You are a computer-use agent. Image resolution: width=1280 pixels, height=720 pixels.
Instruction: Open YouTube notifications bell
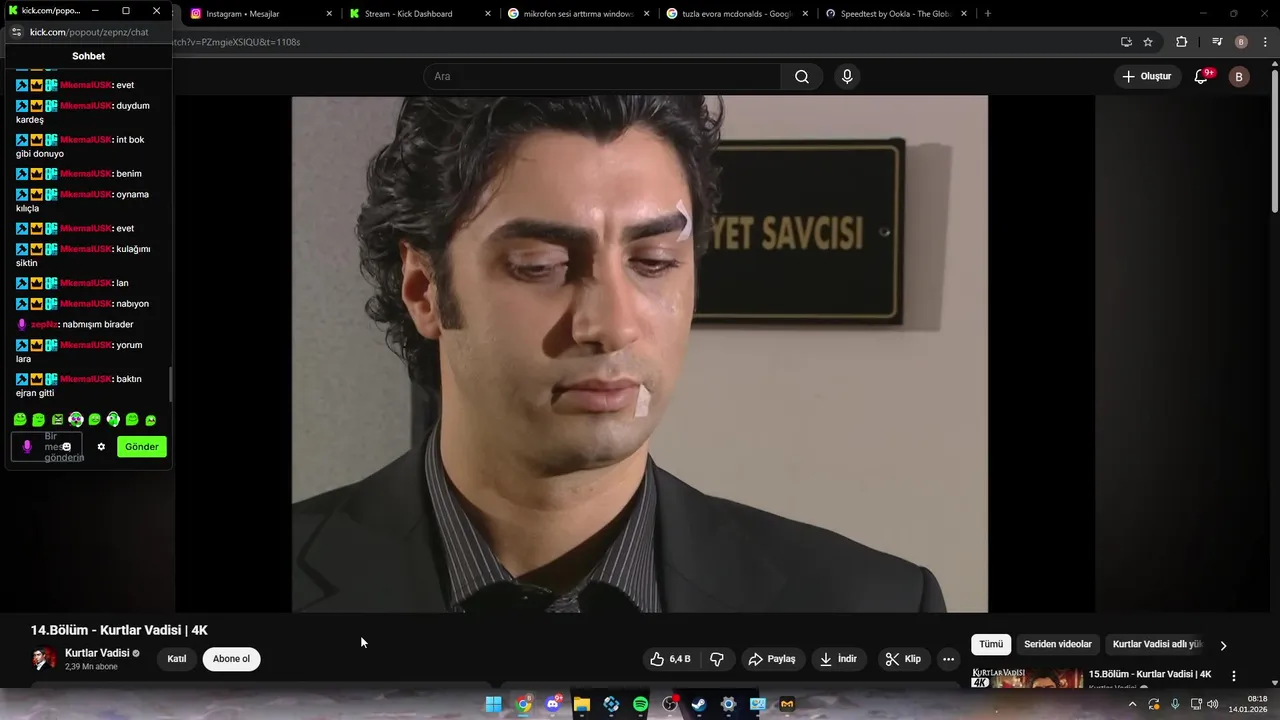[x=1202, y=76]
